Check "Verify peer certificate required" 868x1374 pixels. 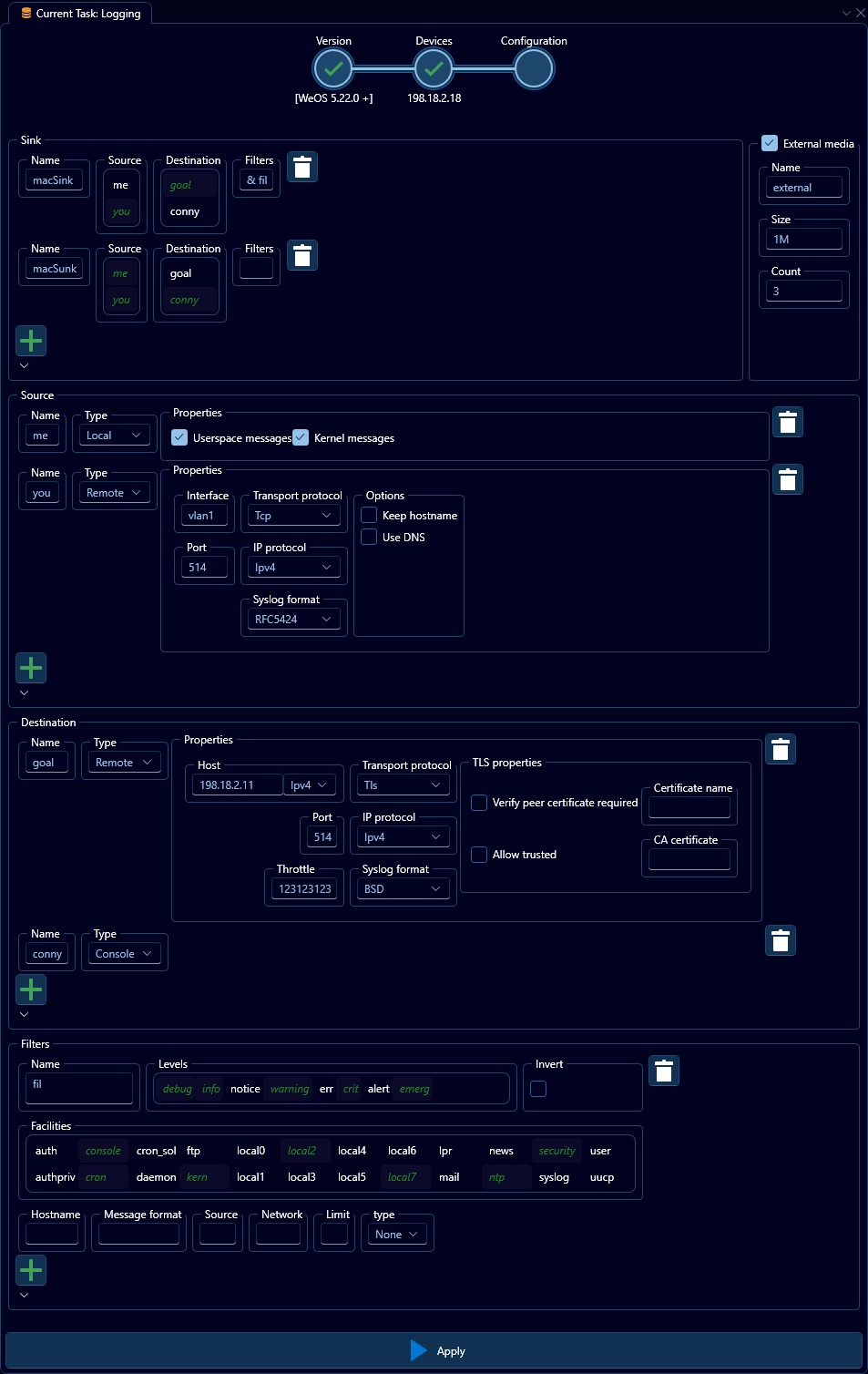pos(479,803)
